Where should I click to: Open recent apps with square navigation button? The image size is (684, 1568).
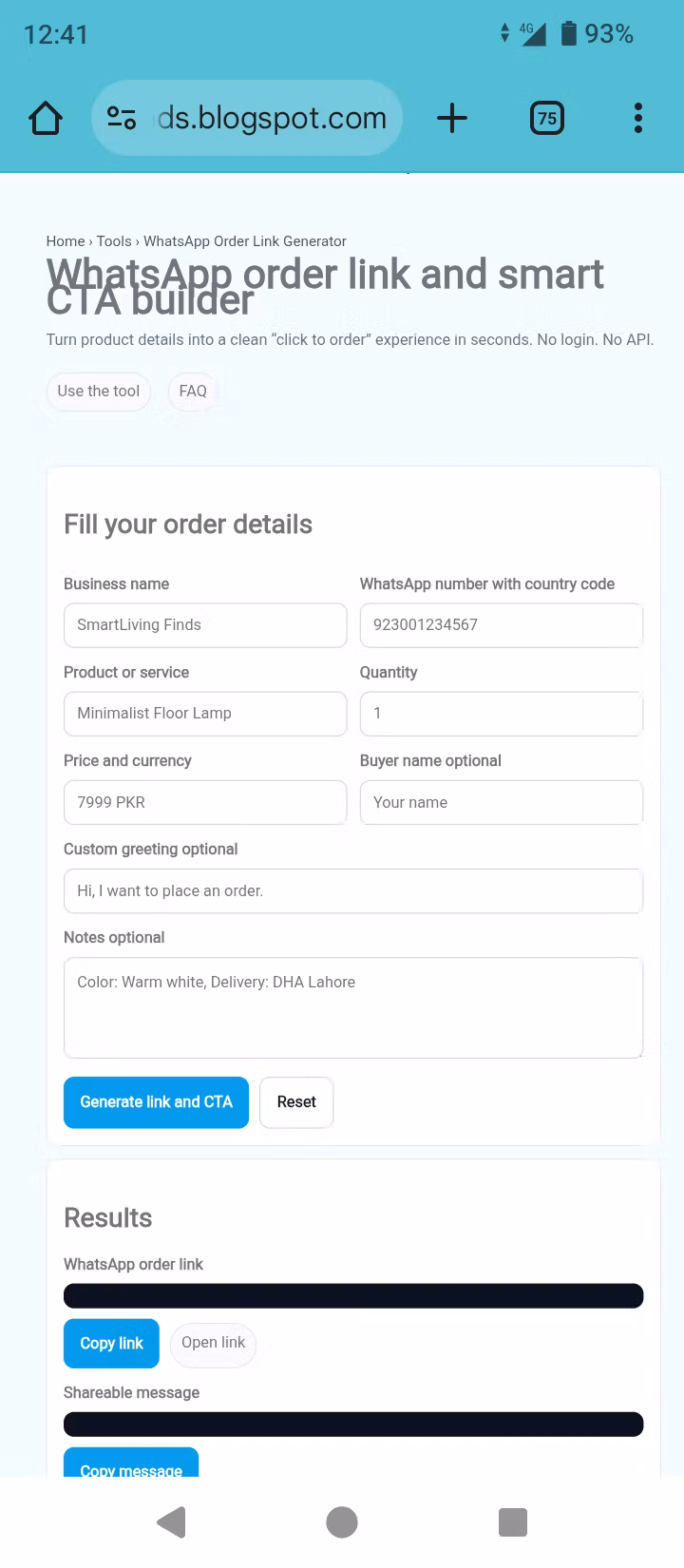(x=513, y=1521)
